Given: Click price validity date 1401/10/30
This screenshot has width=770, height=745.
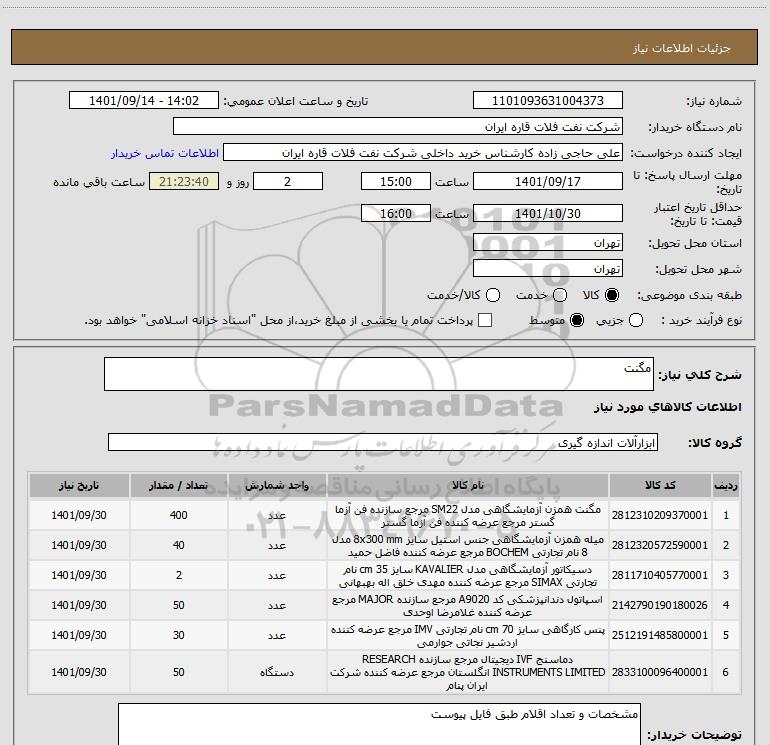Looking at the screenshot, I should (x=548, y=214).
